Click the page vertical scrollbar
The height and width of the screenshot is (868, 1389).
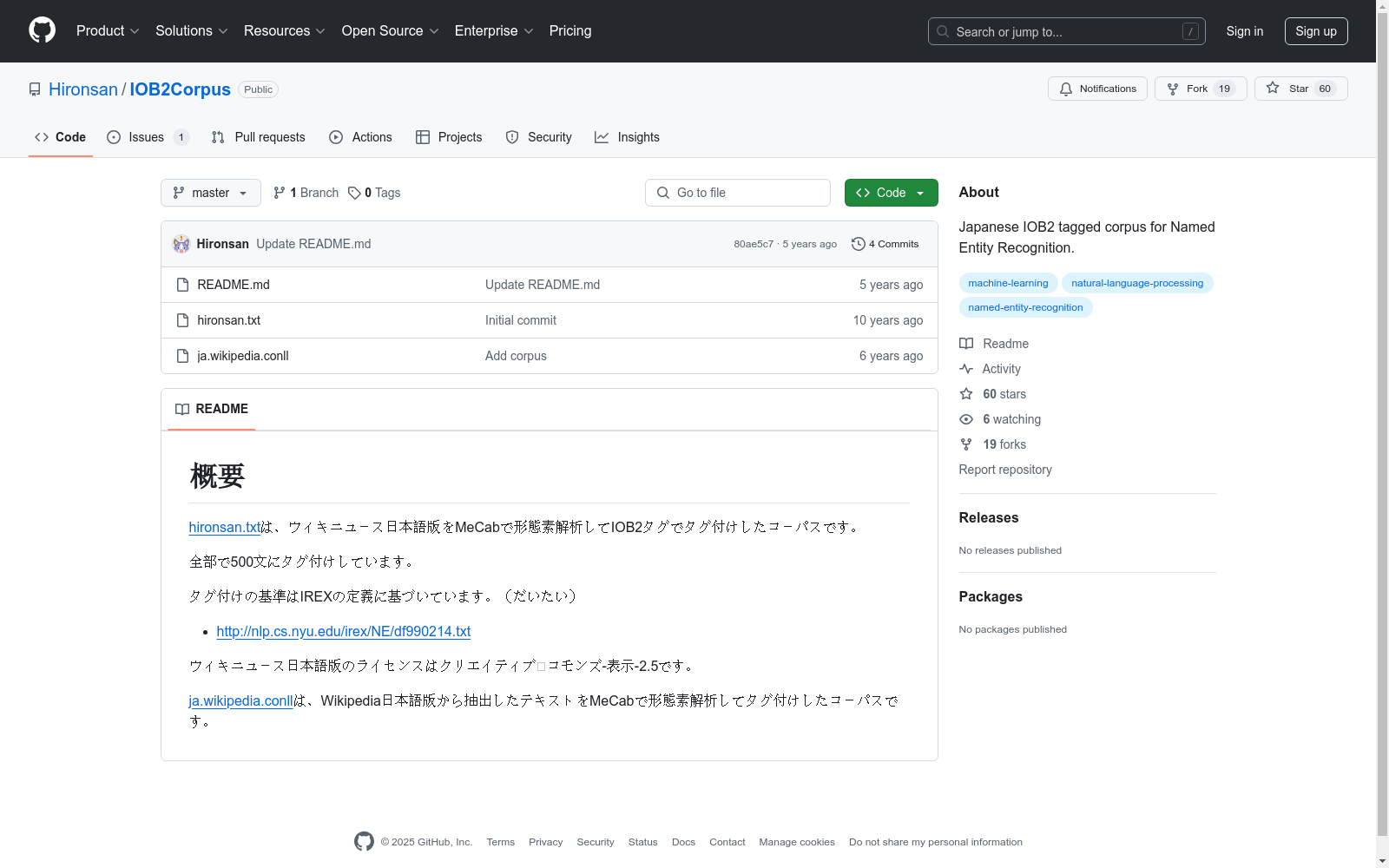tap(1382, 425)
